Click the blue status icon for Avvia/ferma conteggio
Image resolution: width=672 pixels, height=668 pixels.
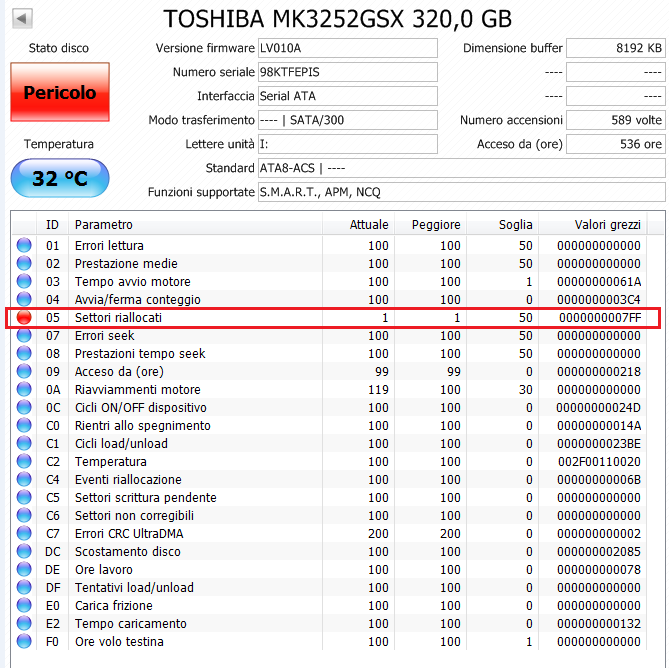coord(24,299)
